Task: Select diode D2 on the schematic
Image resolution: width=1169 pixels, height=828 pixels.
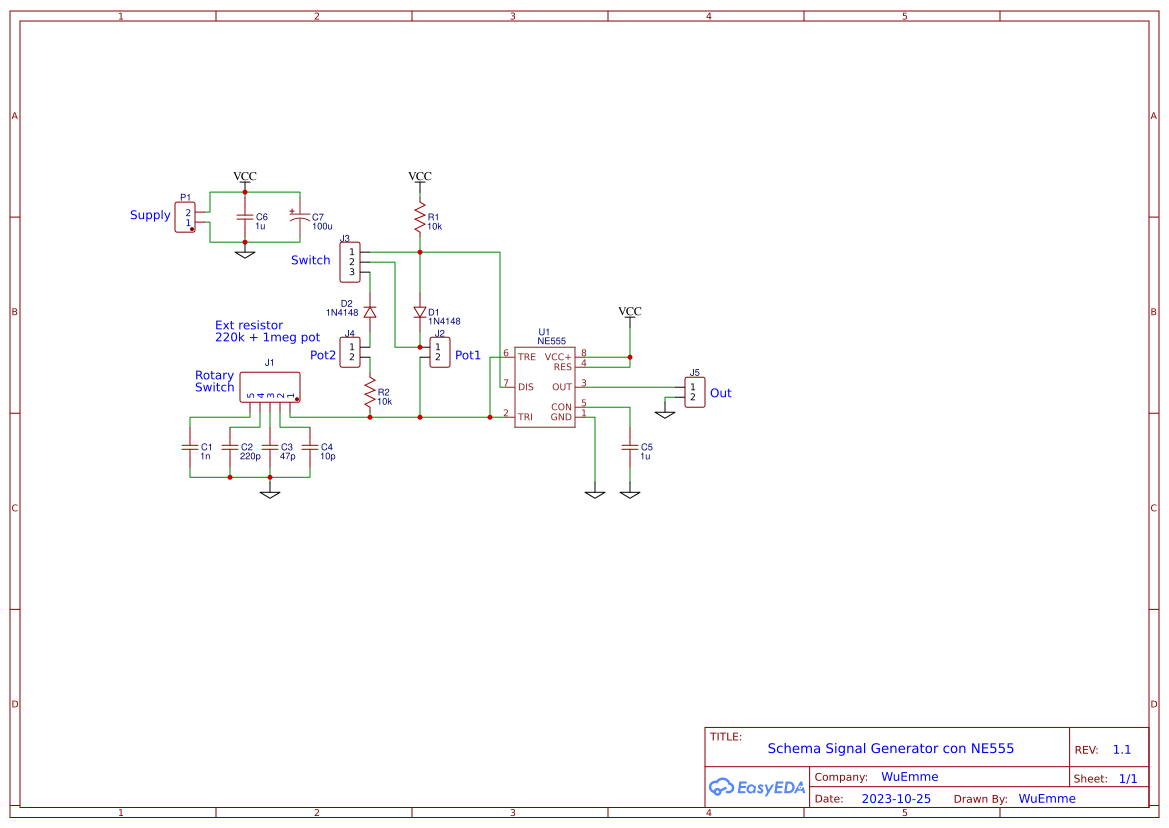Action: pyautogui.click(x=368, y=311)
